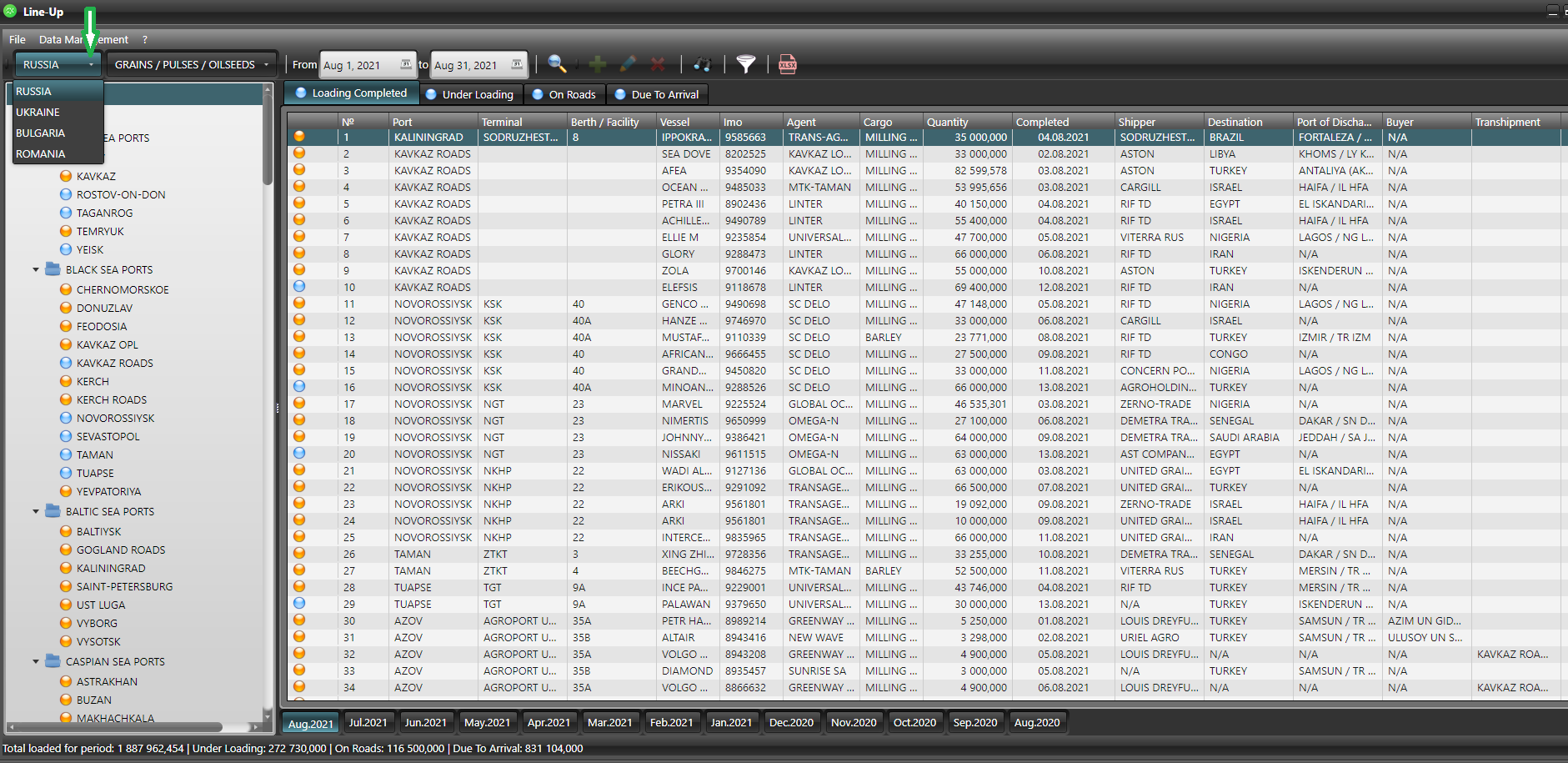Switch to the On Roads tab

565,94
